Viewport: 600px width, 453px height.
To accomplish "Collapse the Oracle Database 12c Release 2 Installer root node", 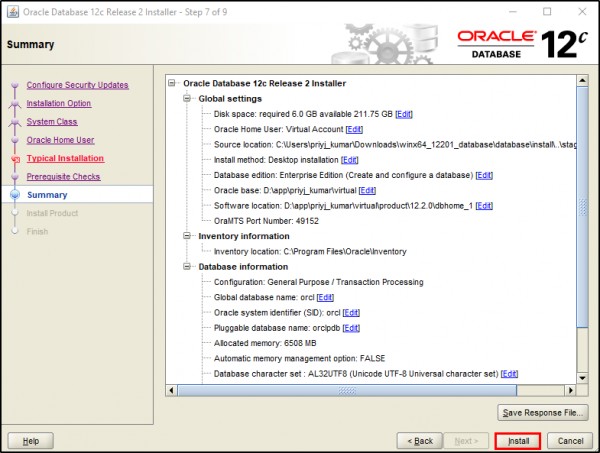I will (x=172, y=83).
